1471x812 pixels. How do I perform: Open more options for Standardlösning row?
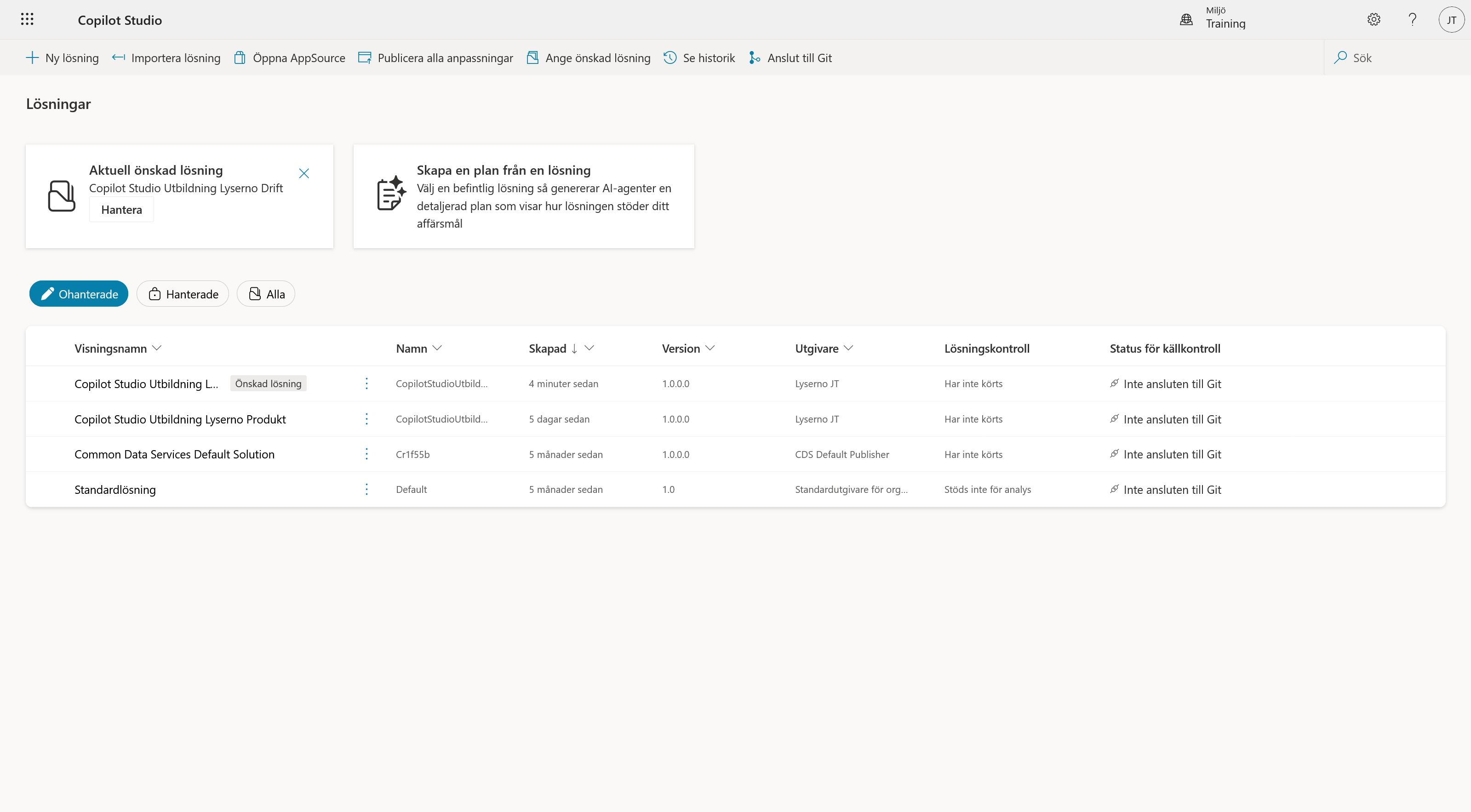click(x=366, y=489)
